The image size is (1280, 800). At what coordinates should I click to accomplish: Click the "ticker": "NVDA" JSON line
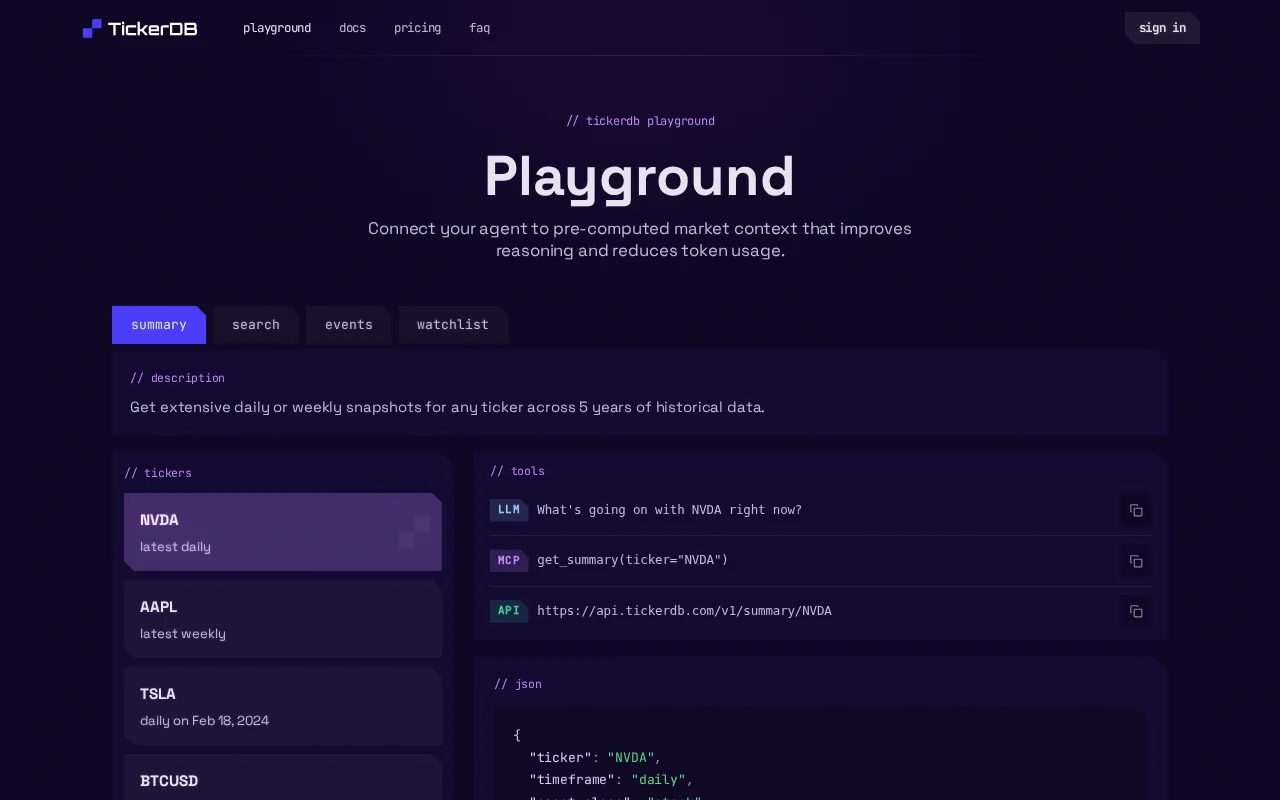tap(595, 757)
